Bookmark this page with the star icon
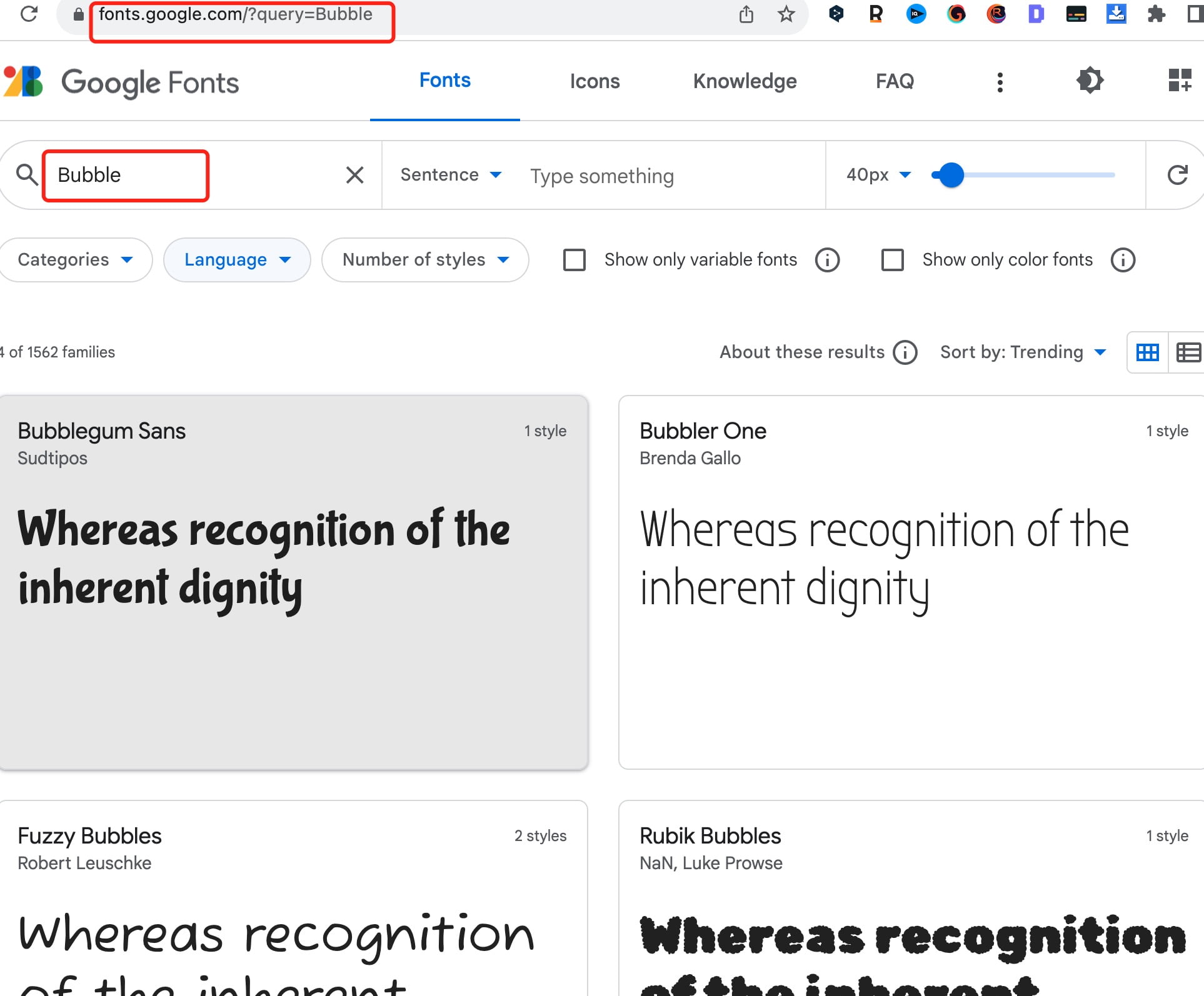 point(786,14)
